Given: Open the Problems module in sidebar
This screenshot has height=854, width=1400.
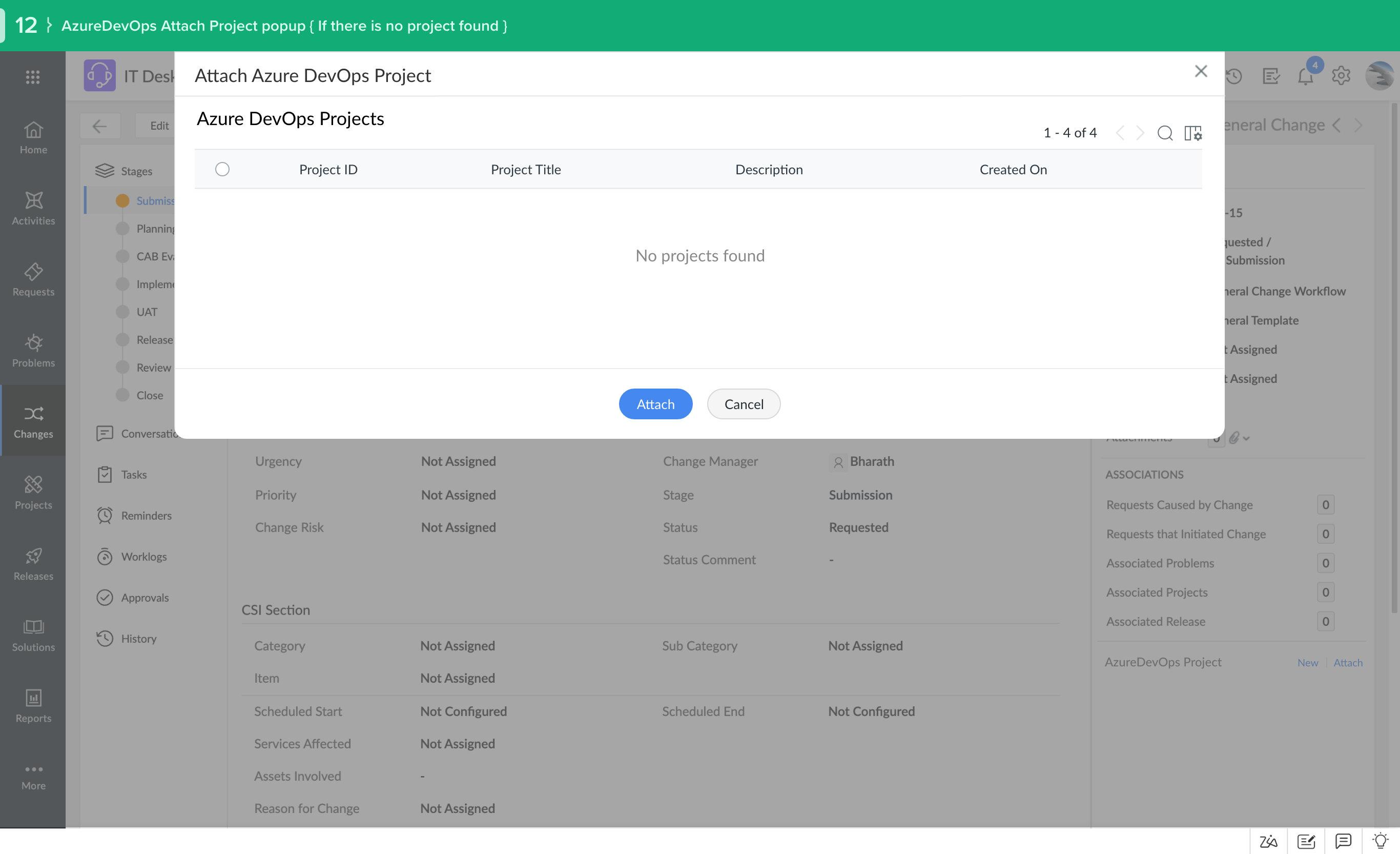Looking at the screenshot, I should [33, 351].
